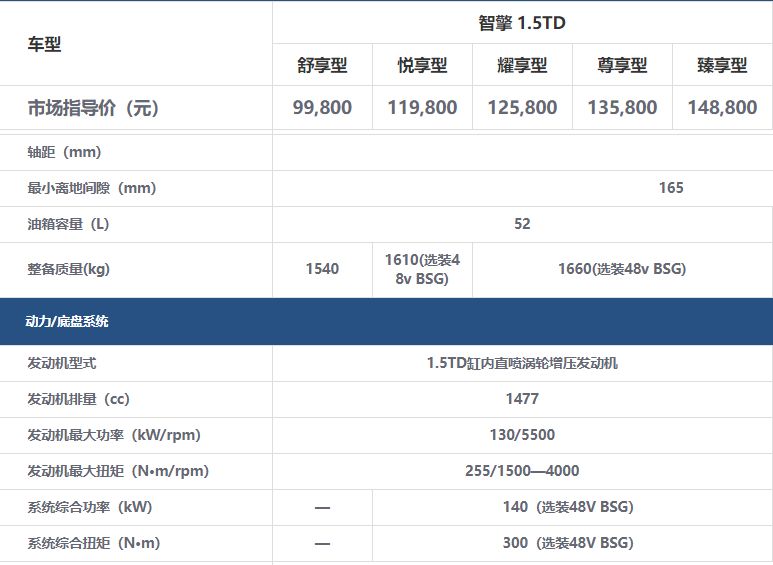Click the 舒享型 trim header
The image size is (773, 565).
click(322, 65)
